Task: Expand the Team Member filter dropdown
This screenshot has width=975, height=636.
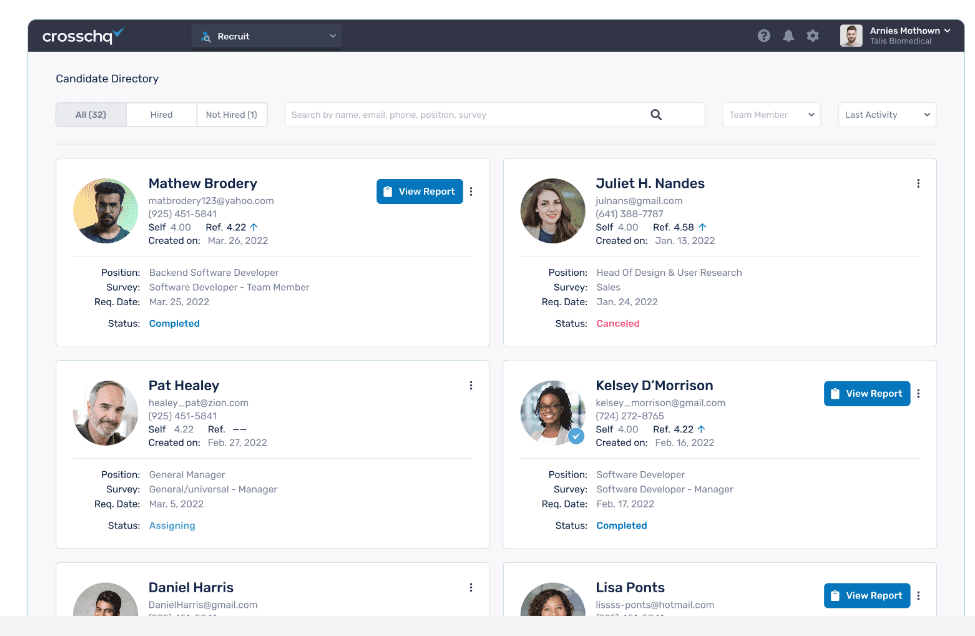Action: tap(771, 115)
